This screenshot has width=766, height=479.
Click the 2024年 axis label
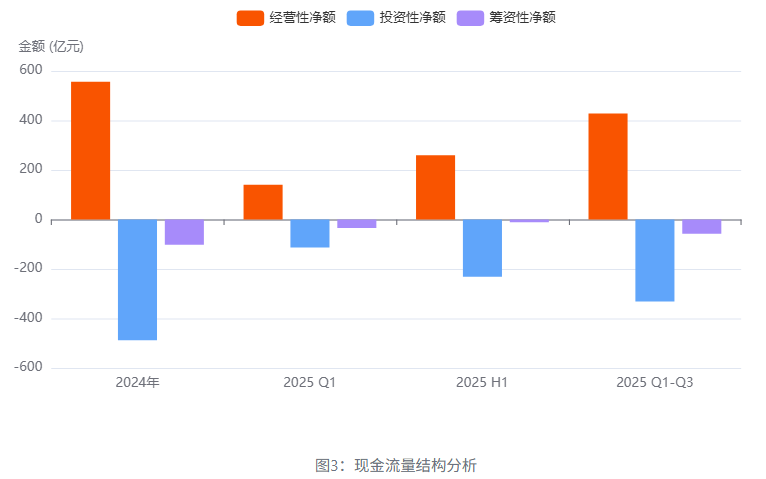pos(137,382)
